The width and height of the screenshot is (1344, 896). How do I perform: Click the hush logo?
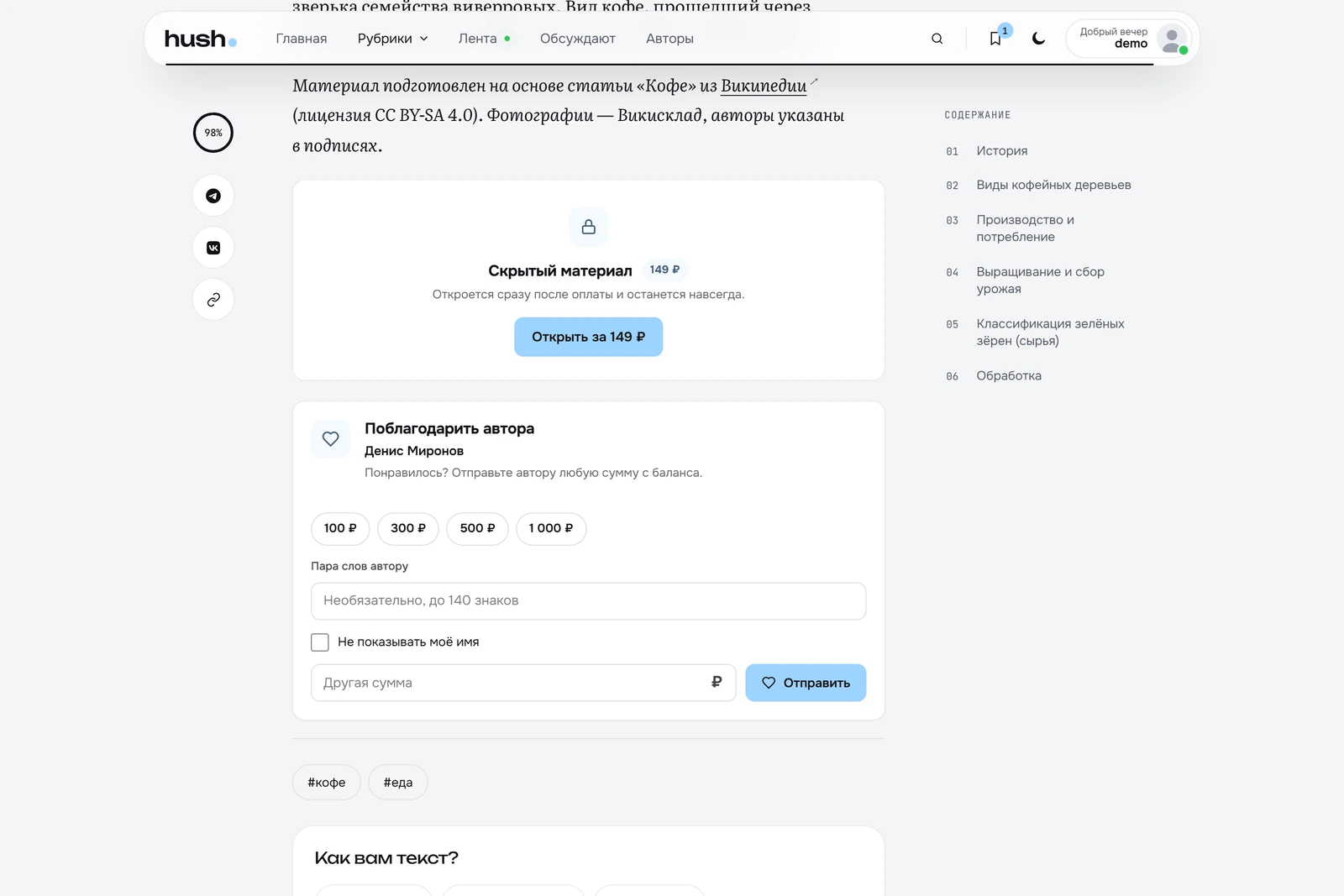tap(200, 39)
